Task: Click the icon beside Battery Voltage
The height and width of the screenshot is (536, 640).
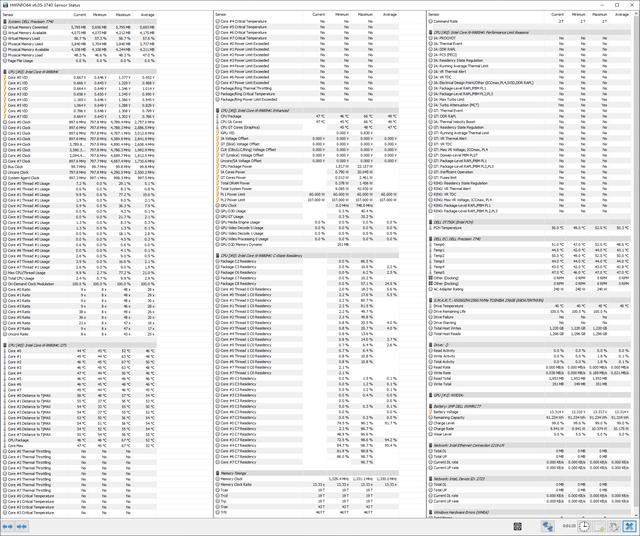Action: (x=430, y=412)
